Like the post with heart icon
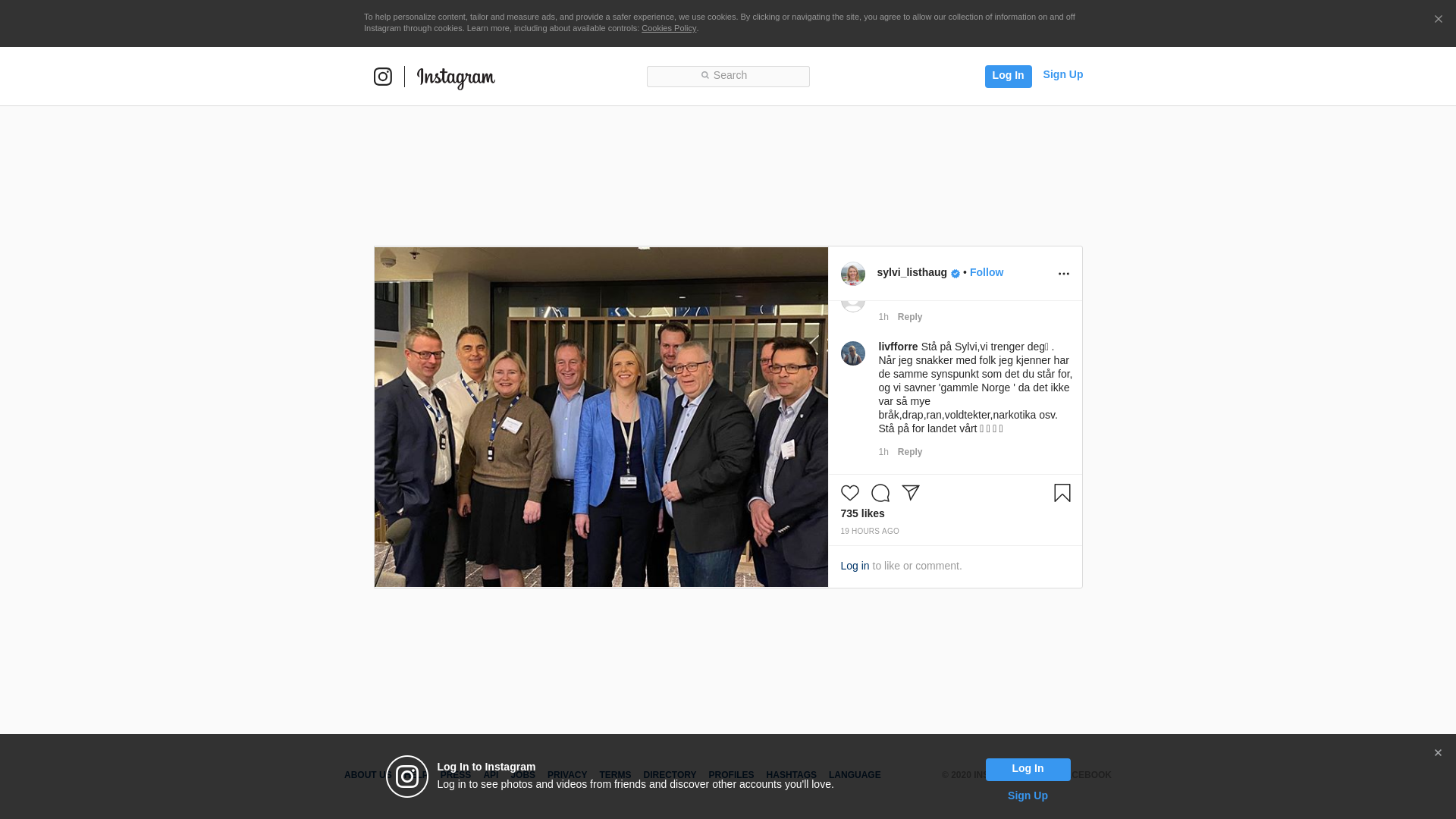1456x819 pixels. (850, 493)
